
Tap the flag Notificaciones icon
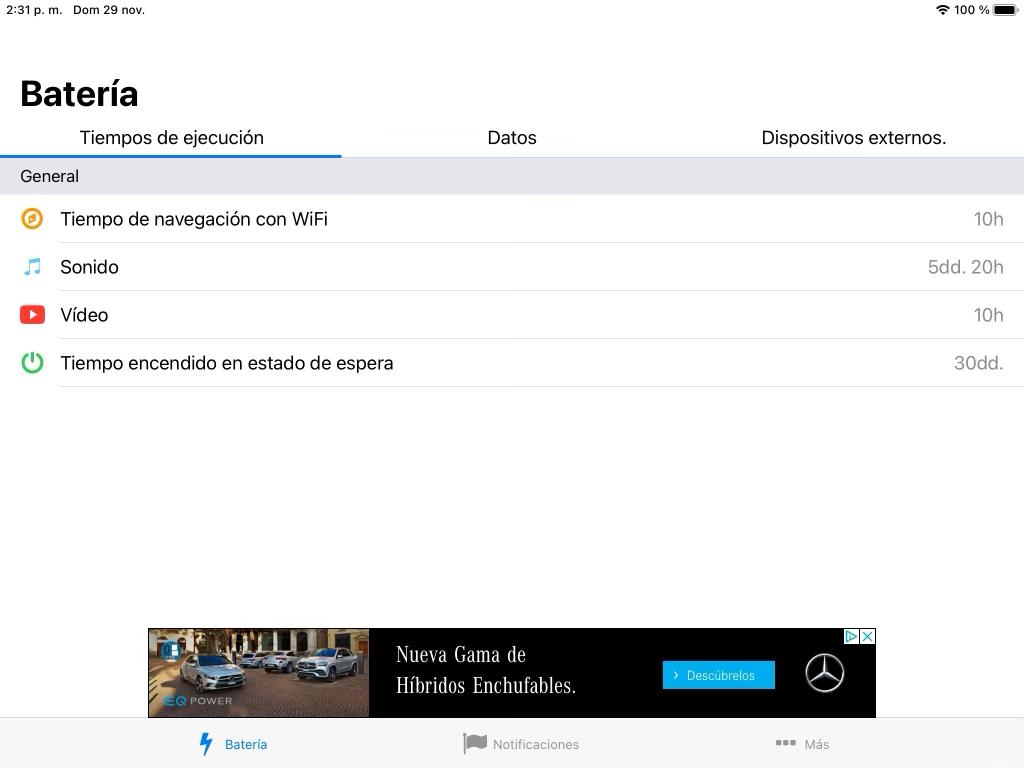(x=475, y=743)
